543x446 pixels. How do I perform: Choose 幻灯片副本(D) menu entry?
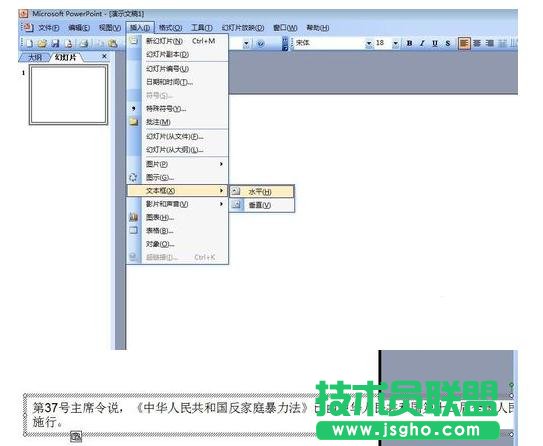tap(177, 54)
